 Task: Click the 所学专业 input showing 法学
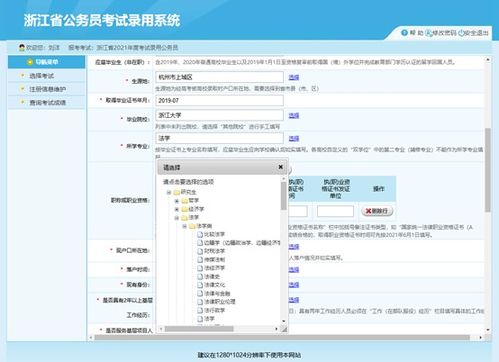tap(219, 138)
